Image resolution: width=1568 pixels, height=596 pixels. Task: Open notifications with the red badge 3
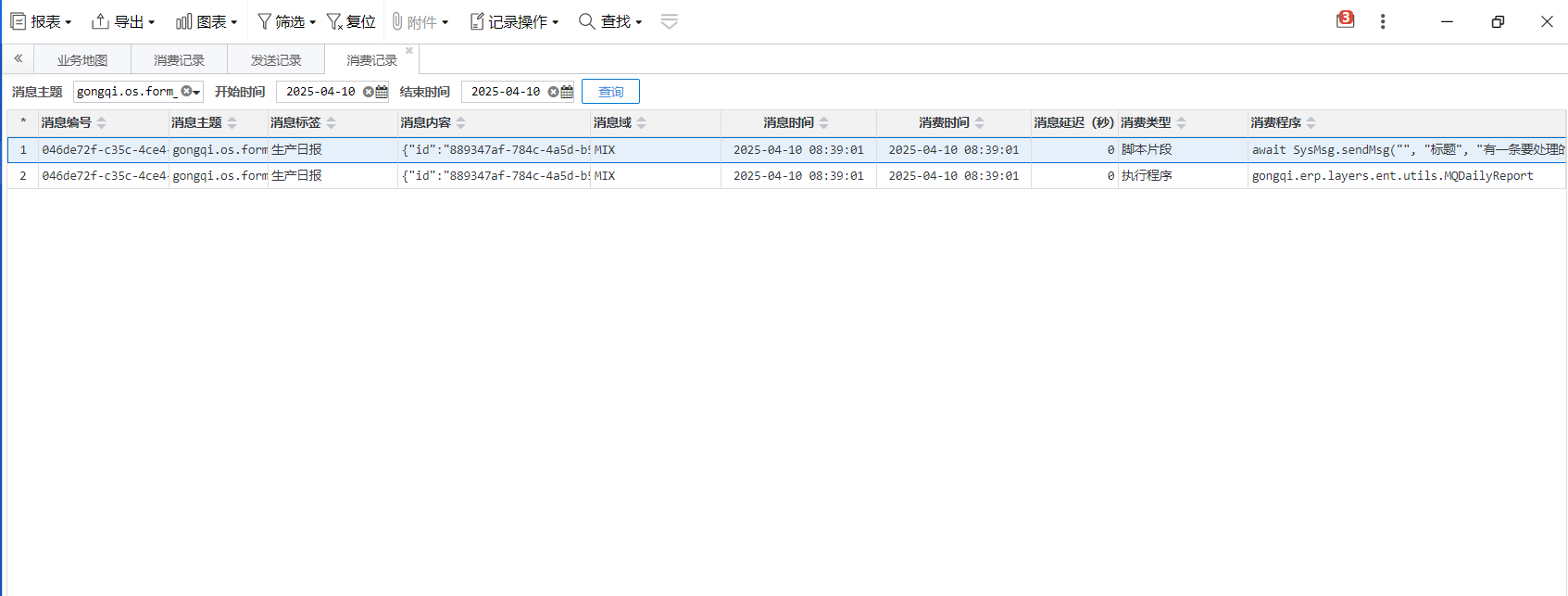1345,19
